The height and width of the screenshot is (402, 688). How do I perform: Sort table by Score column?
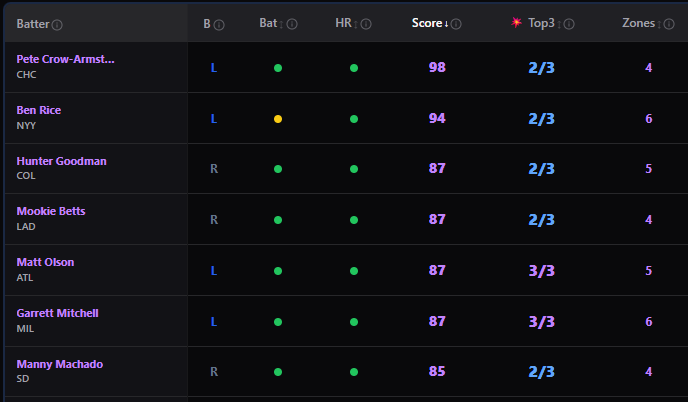coord(430,23)
